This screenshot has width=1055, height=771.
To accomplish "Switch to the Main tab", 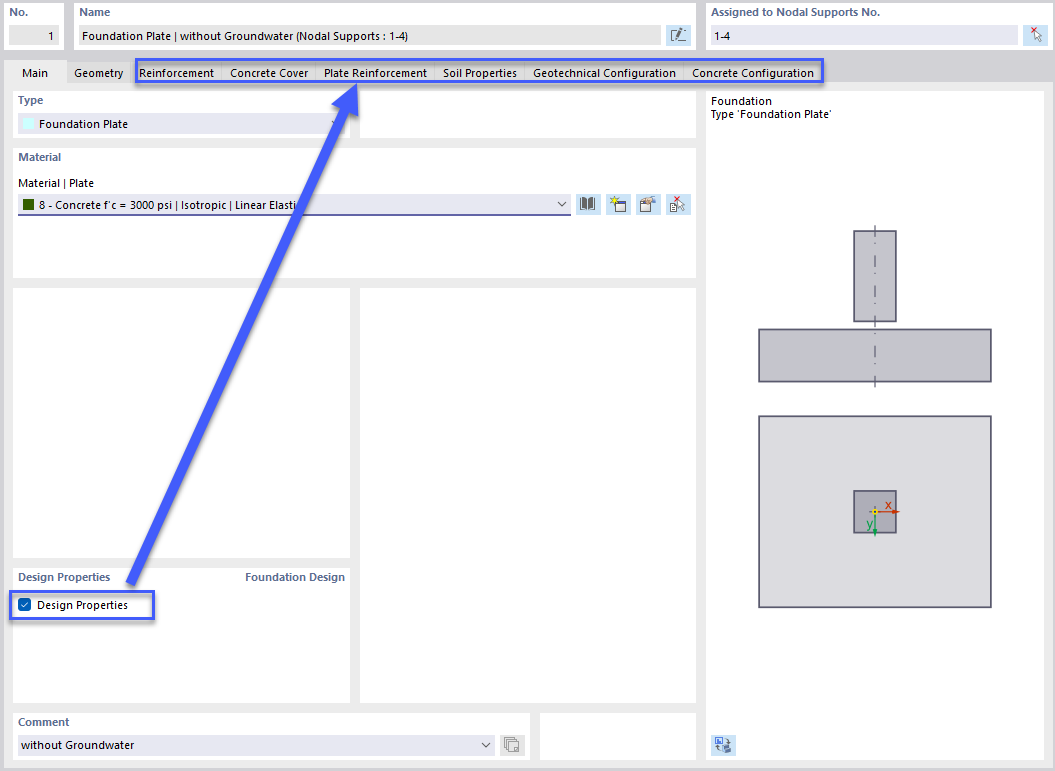I will [35, 73].
